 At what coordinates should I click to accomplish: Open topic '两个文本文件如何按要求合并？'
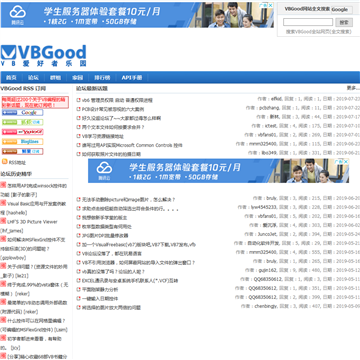click(113, 127)
